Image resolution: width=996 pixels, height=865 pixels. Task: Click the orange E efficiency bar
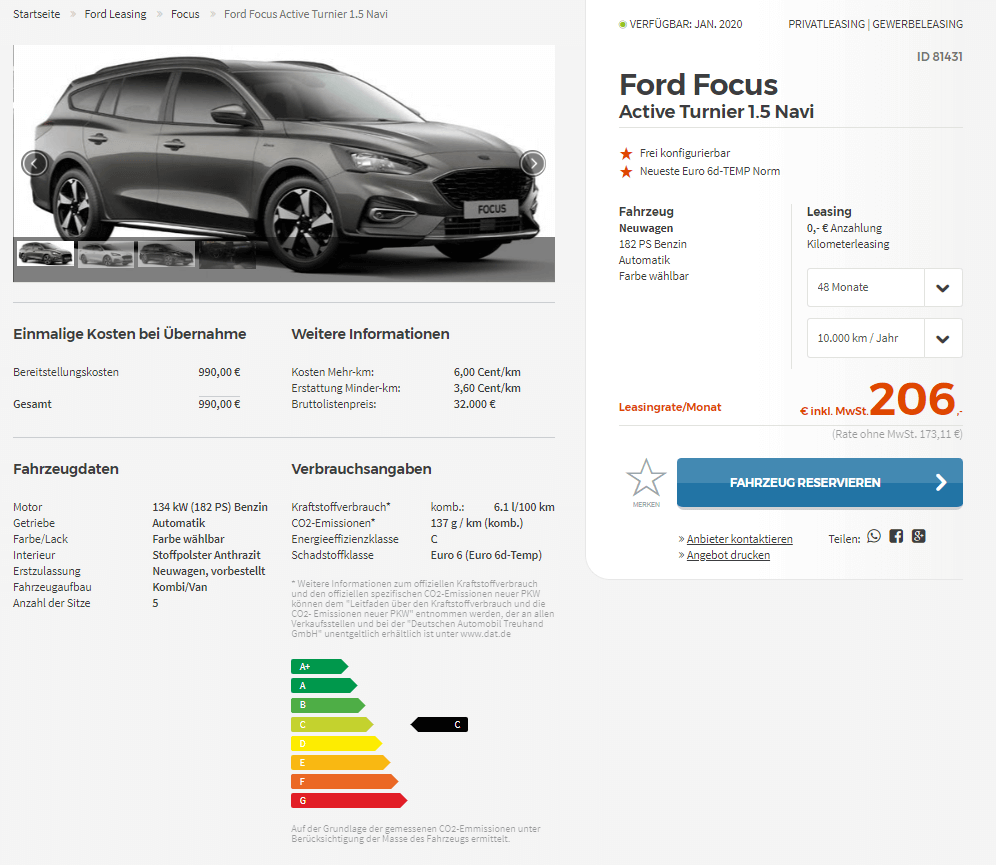click(x=340, y=763)
